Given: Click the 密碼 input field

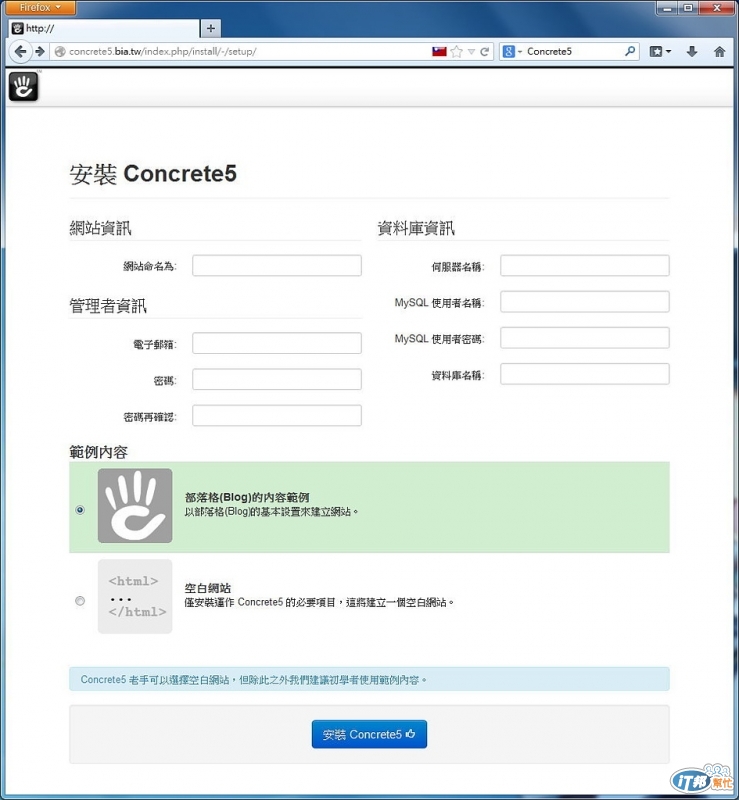Looking at the screenshot, I should (277, 380).
